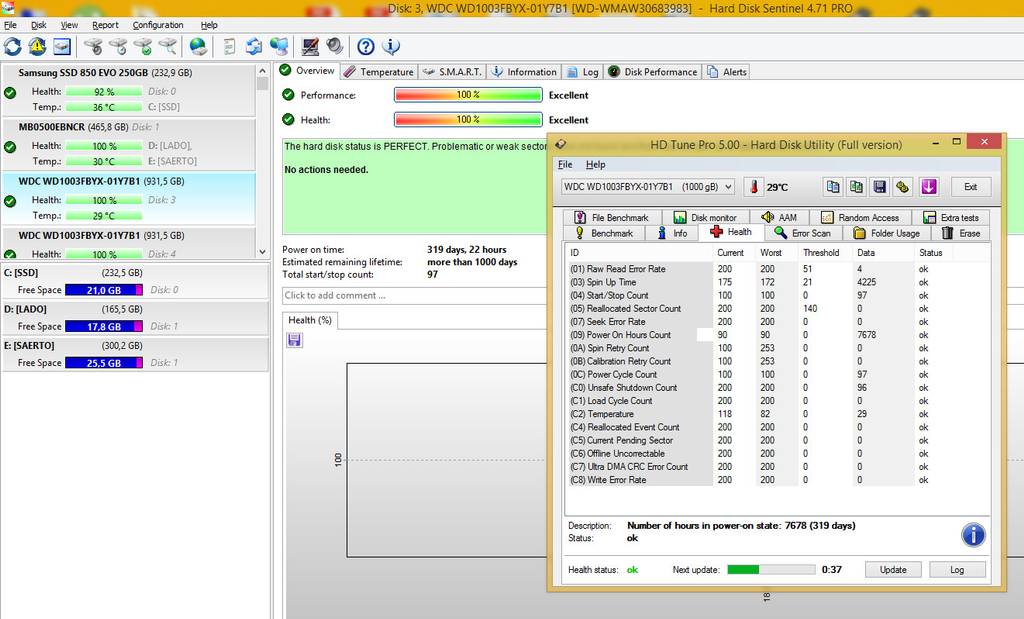Image resolution: width=1024 pixels, height=619 pixels.
Task: Open the Report menu
Action: pyautogui.click(x=105, y=25)
